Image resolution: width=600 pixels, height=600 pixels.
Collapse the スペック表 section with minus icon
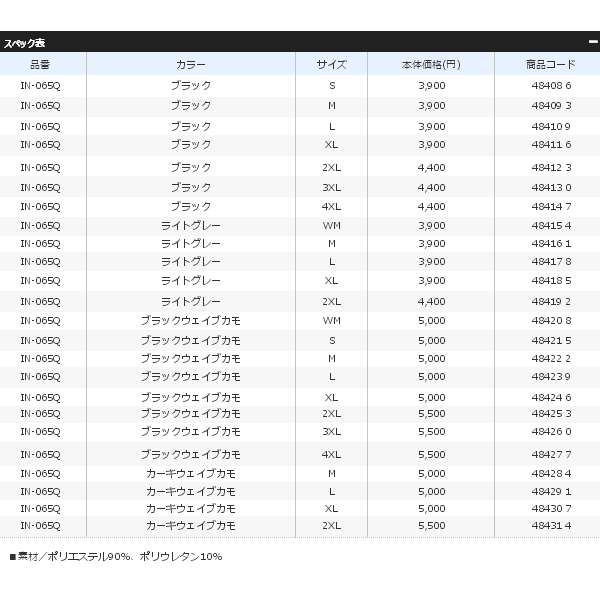click(x=592, y=42)
